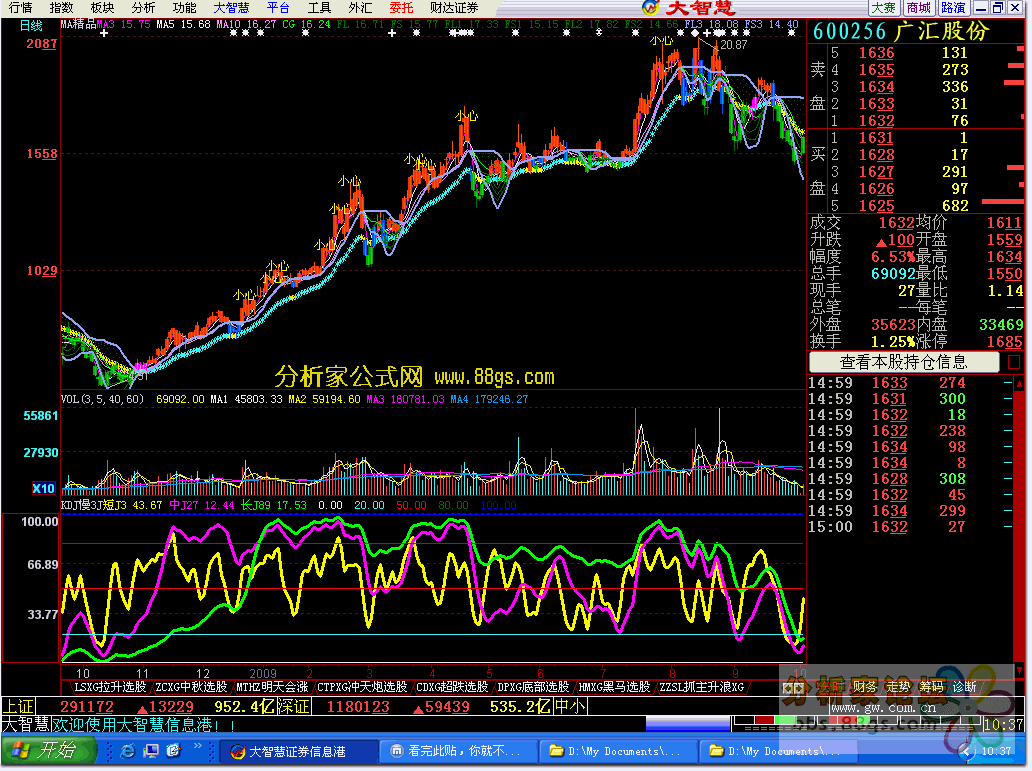Open the 分析 menu
Viewport: 1032px width, 771px height.
coord(143,8)
